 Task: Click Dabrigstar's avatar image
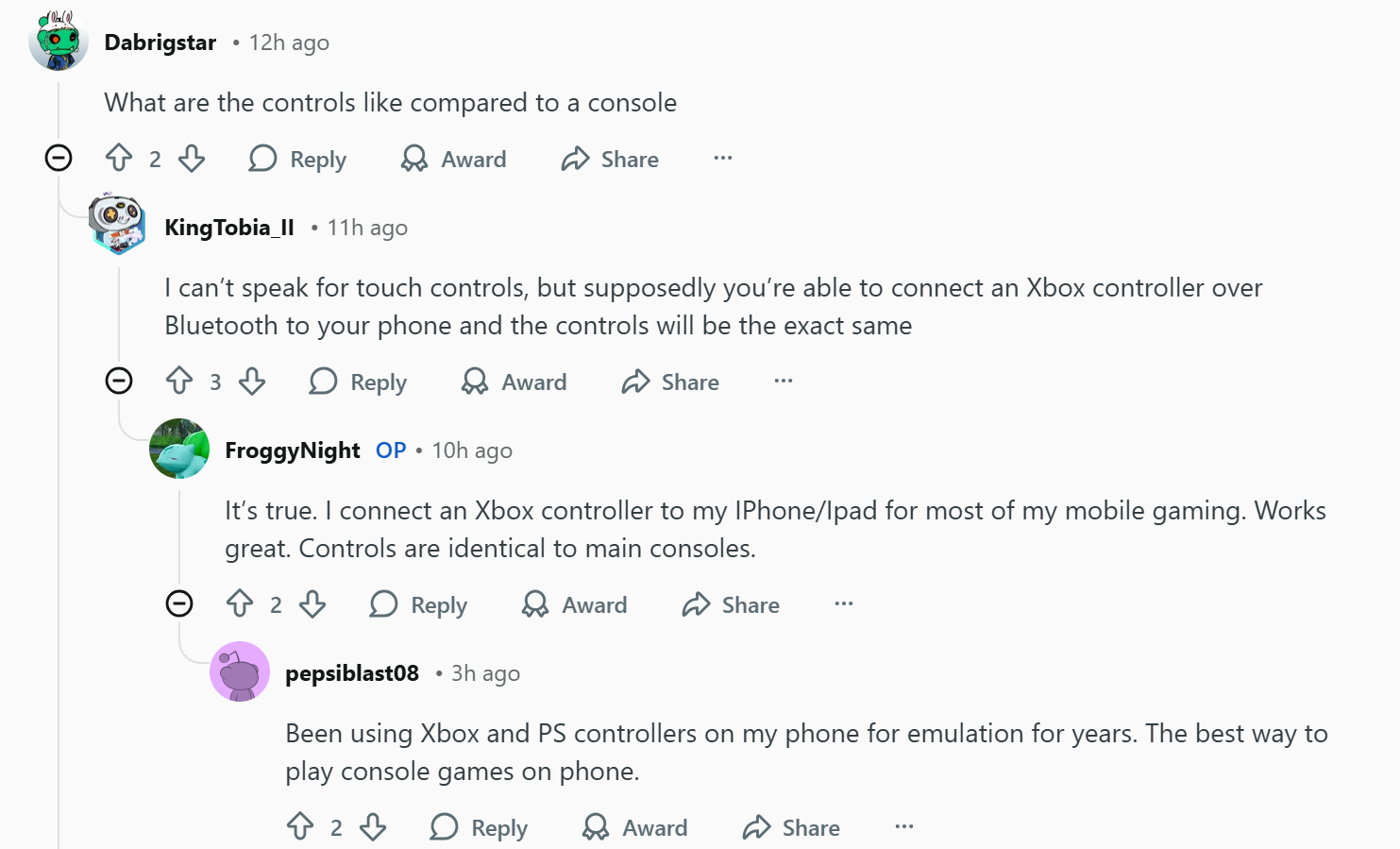pos(59,41)
